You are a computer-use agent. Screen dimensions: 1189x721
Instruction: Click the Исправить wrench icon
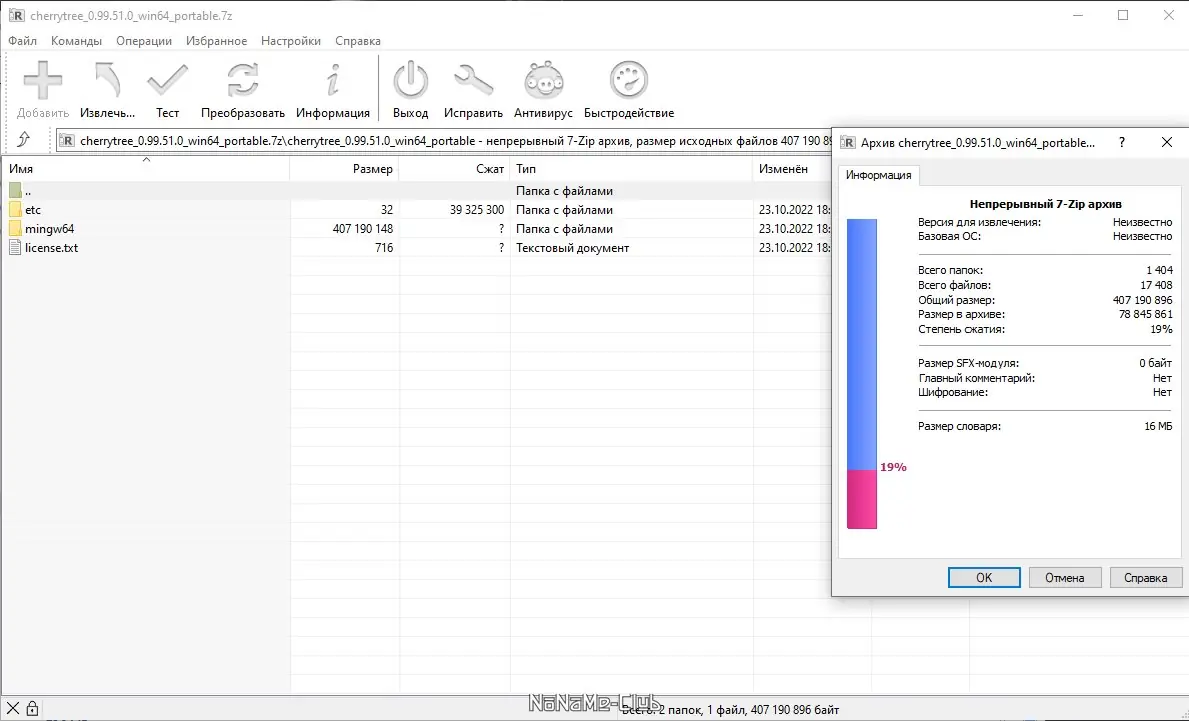point(473,80)
